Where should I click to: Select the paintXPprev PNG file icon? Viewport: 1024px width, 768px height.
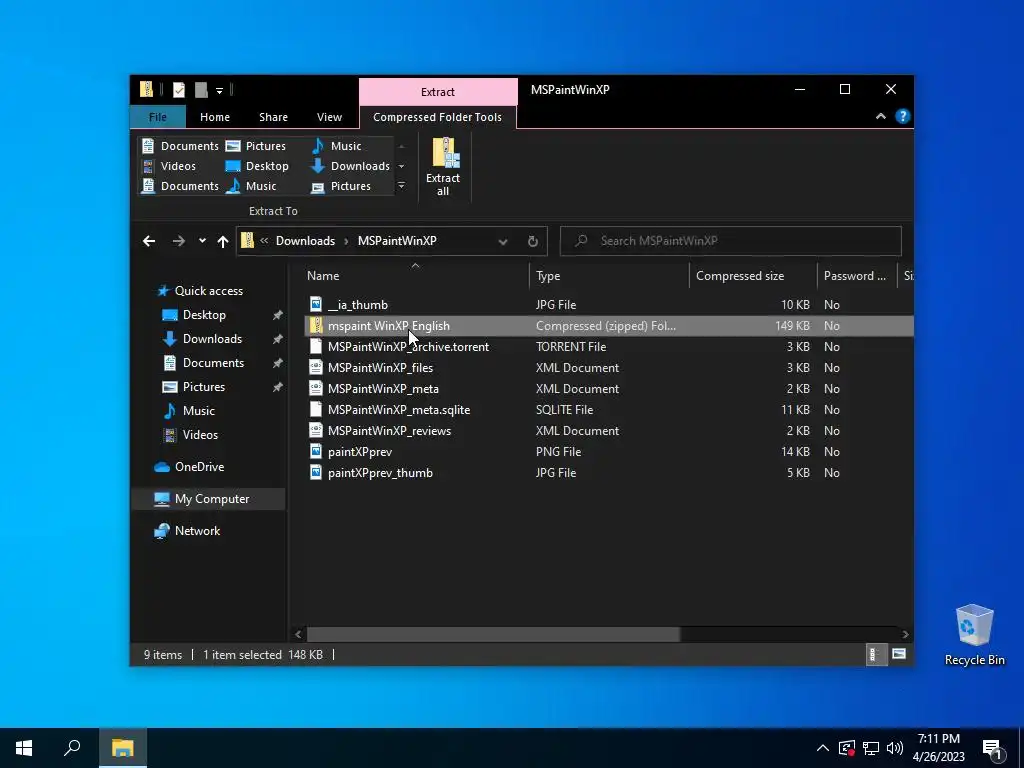click(316, 452)
